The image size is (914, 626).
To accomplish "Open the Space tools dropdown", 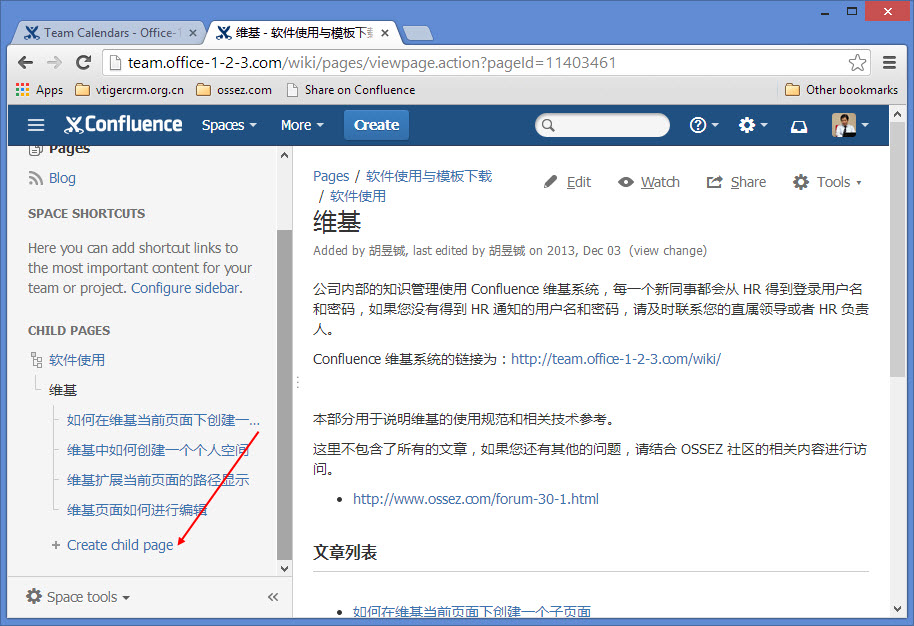I will pyautogui.click(x=78, y=597).
